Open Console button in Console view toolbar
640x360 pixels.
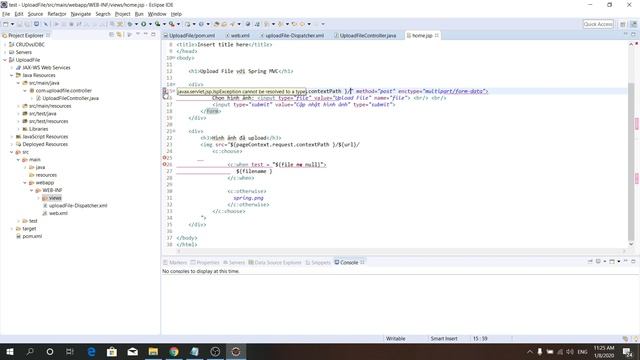coord(612,262)
